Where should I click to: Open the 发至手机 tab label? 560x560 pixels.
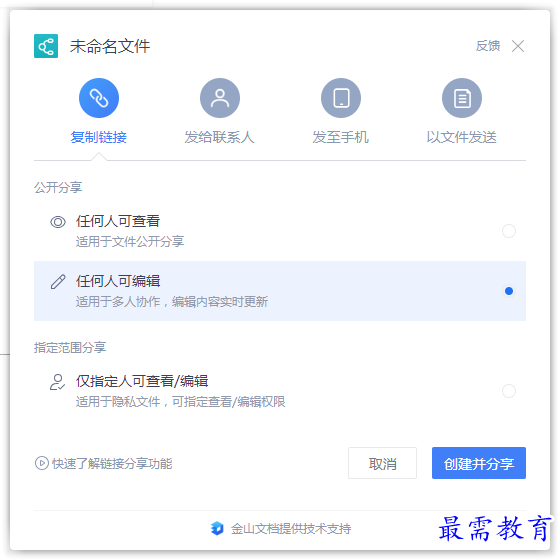[x=340, y=137]
